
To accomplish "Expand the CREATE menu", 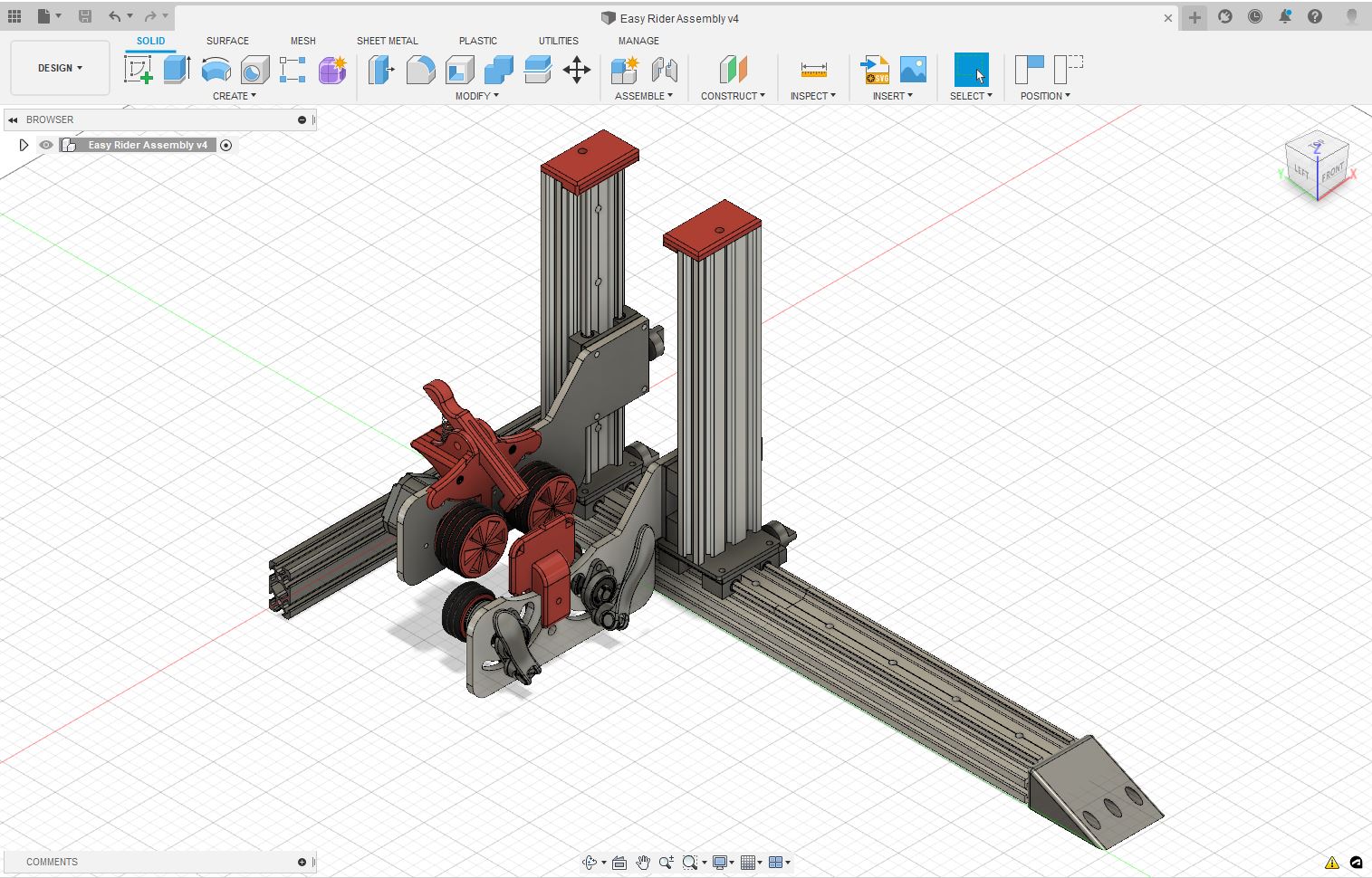I will (x=235, y=96).
